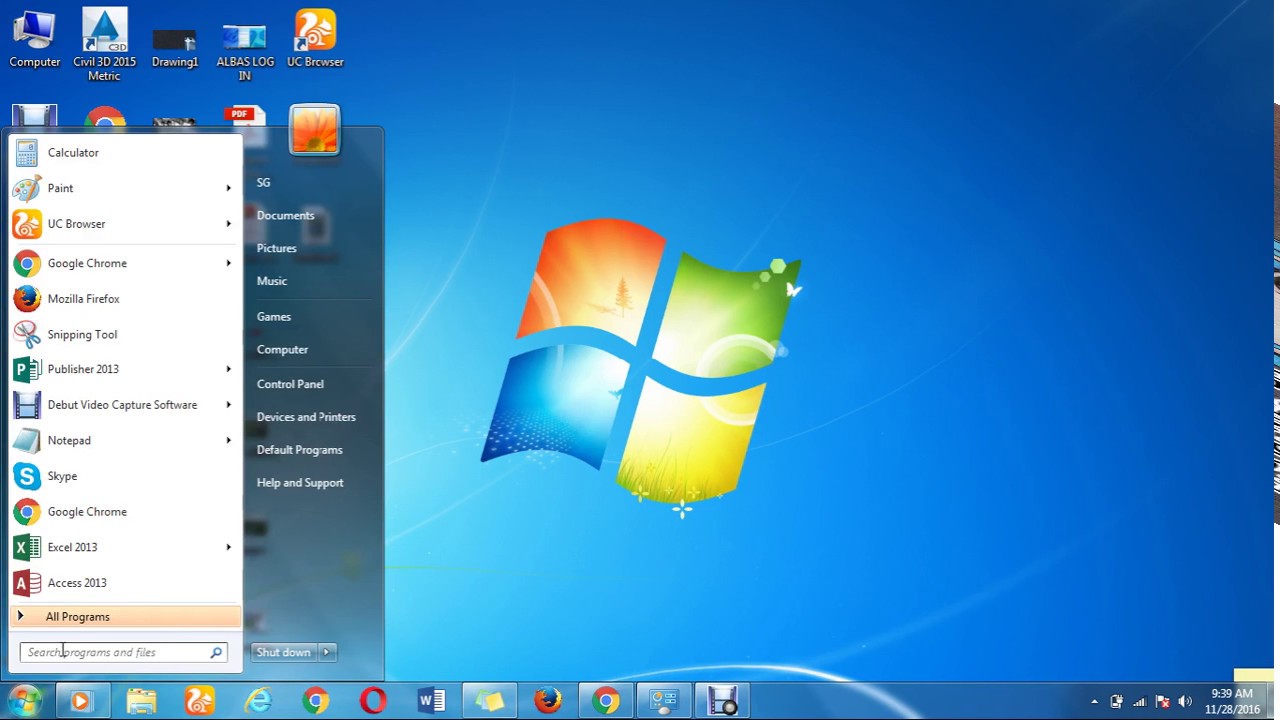Open Internet Explorer from the taskbar
This screenshot has height=720, width=1280.
click(258, 700)
